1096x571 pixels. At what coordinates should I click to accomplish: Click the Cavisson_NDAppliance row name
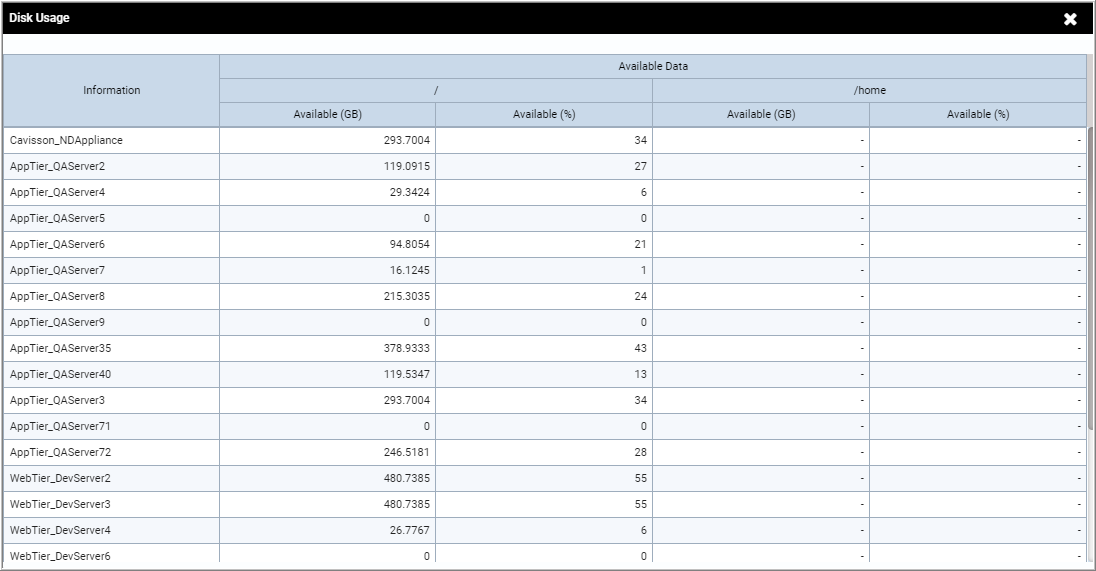[66, 140]
